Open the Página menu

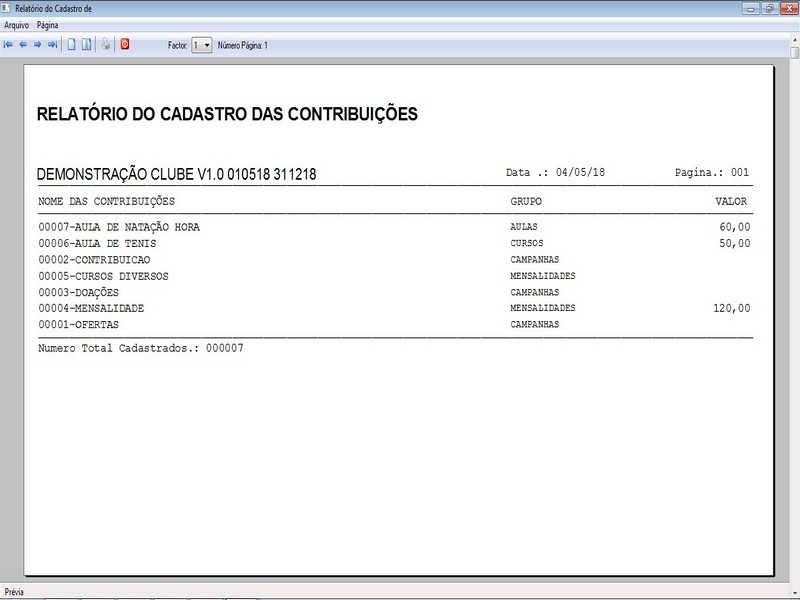[x=47, y=25]
